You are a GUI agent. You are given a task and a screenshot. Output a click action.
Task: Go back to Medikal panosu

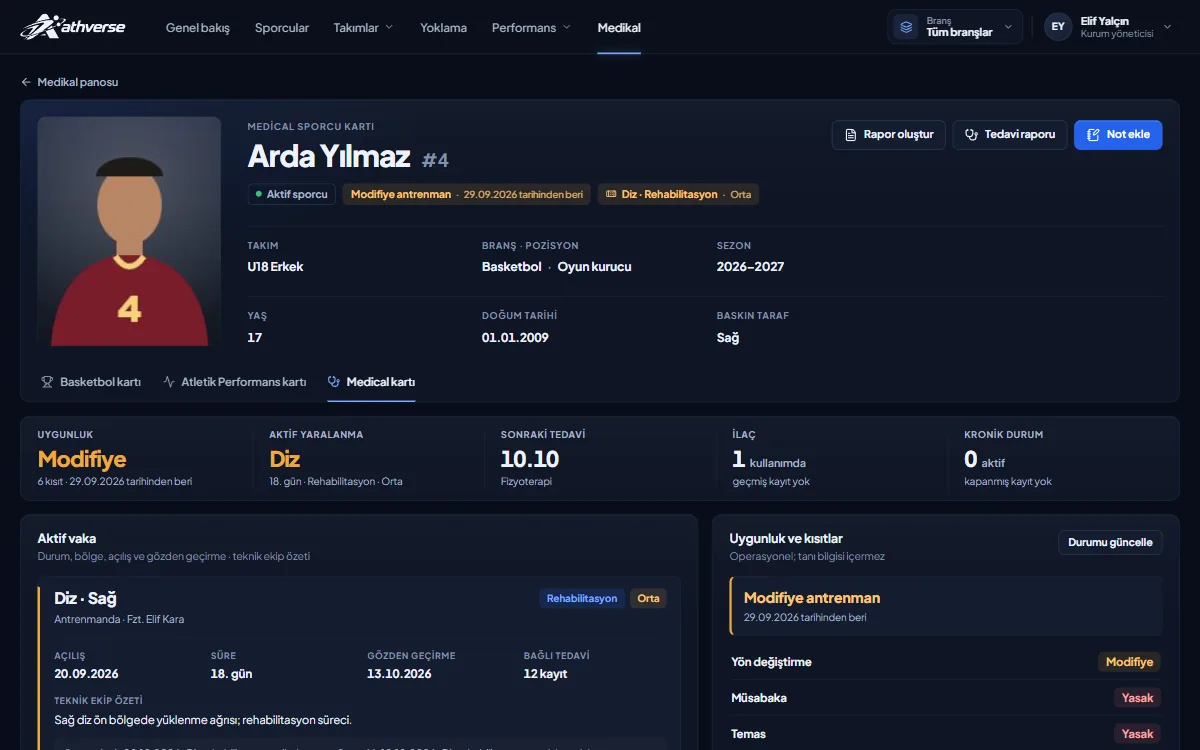(70, 82)
